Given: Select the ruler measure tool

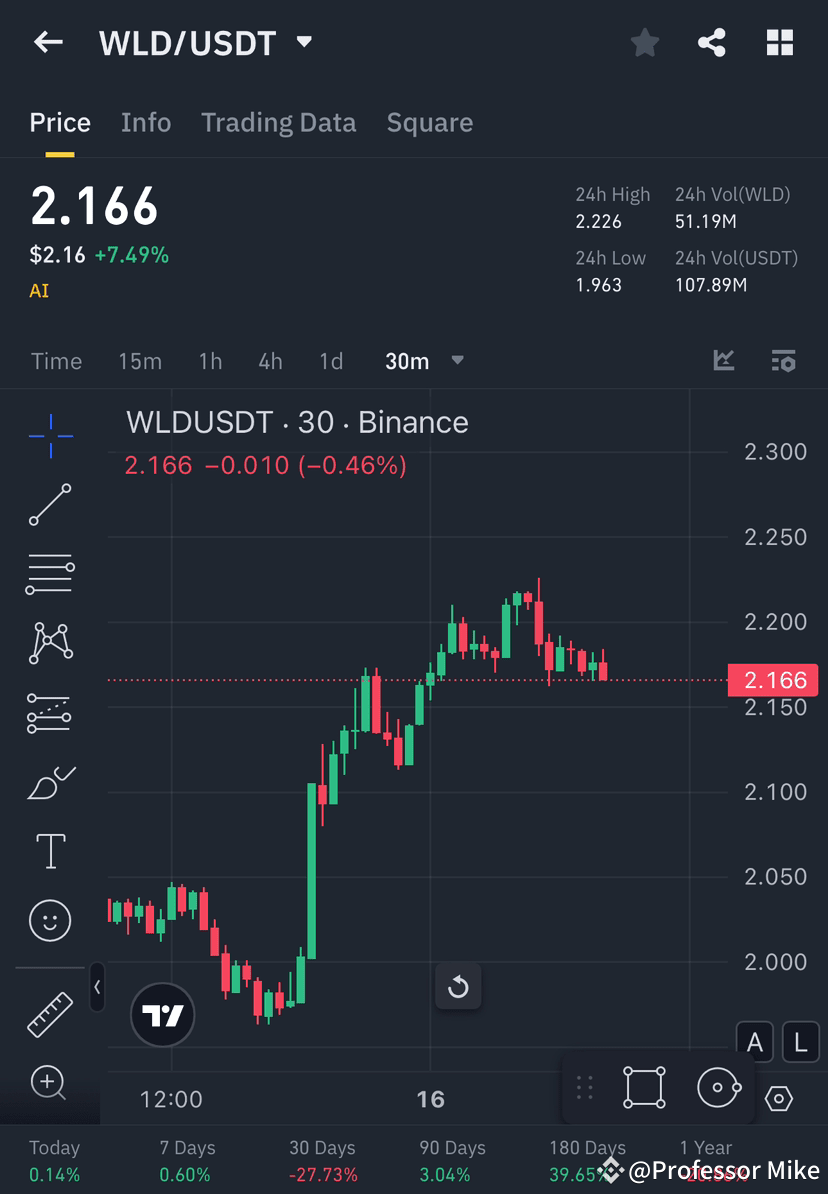Looking at the screenshot, I should tap(50, 1014).
